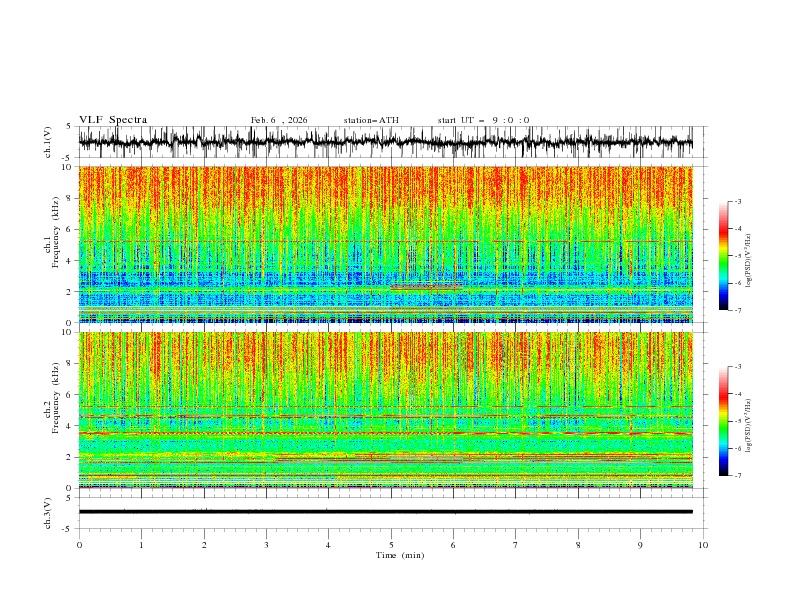Click the time-axis tick label "5"
Image resolution: width=792 pixels, height=612 pixels.
coord(391,545)
